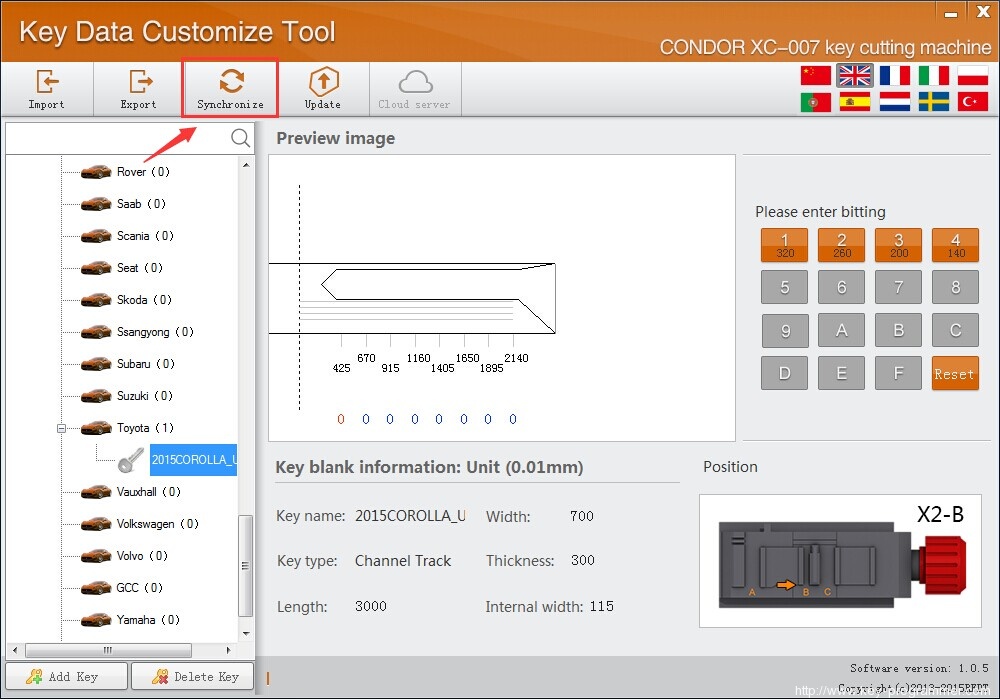1000x700 pixels.
Task: Collapse the Toyota tree node
Action: point(61,428)
